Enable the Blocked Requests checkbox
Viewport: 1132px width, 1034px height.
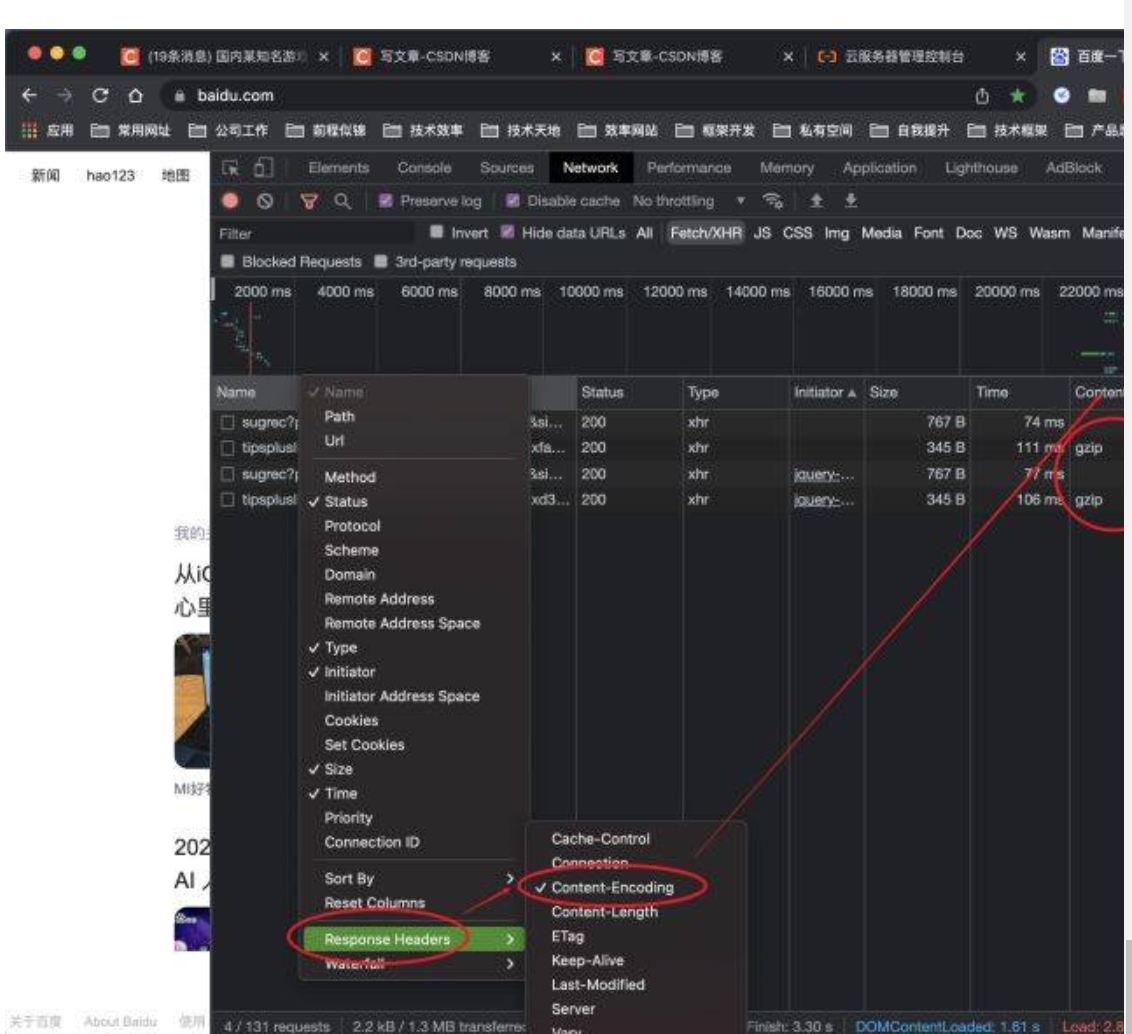click(228, 262)
